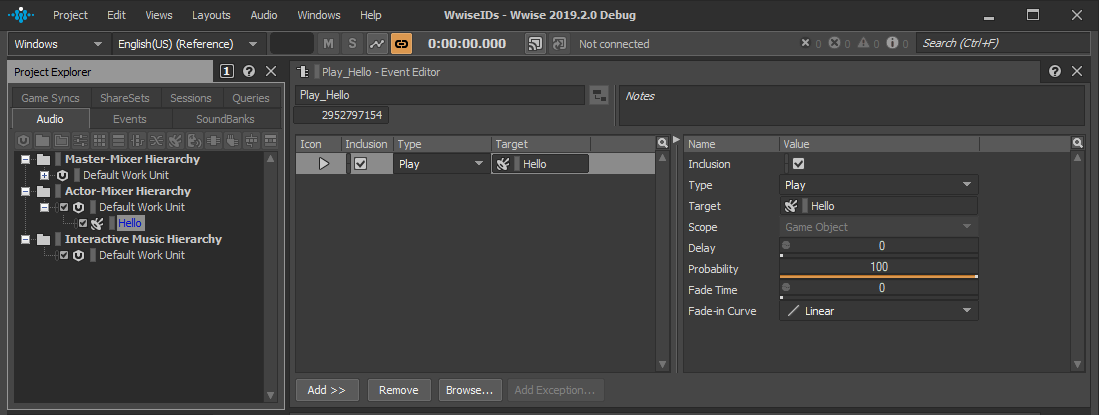Click the graph monitor icon in toolbar

pos(377,44)
